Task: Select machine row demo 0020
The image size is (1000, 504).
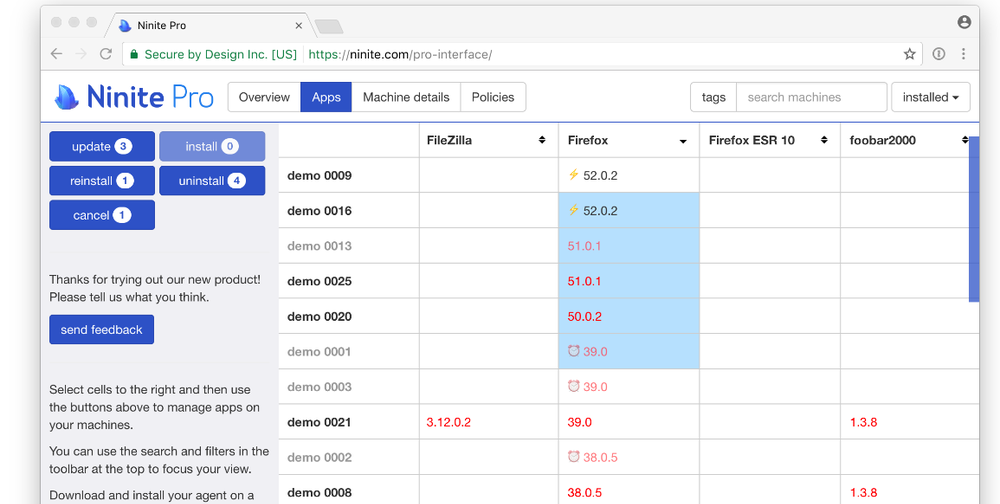Action: 348,316
